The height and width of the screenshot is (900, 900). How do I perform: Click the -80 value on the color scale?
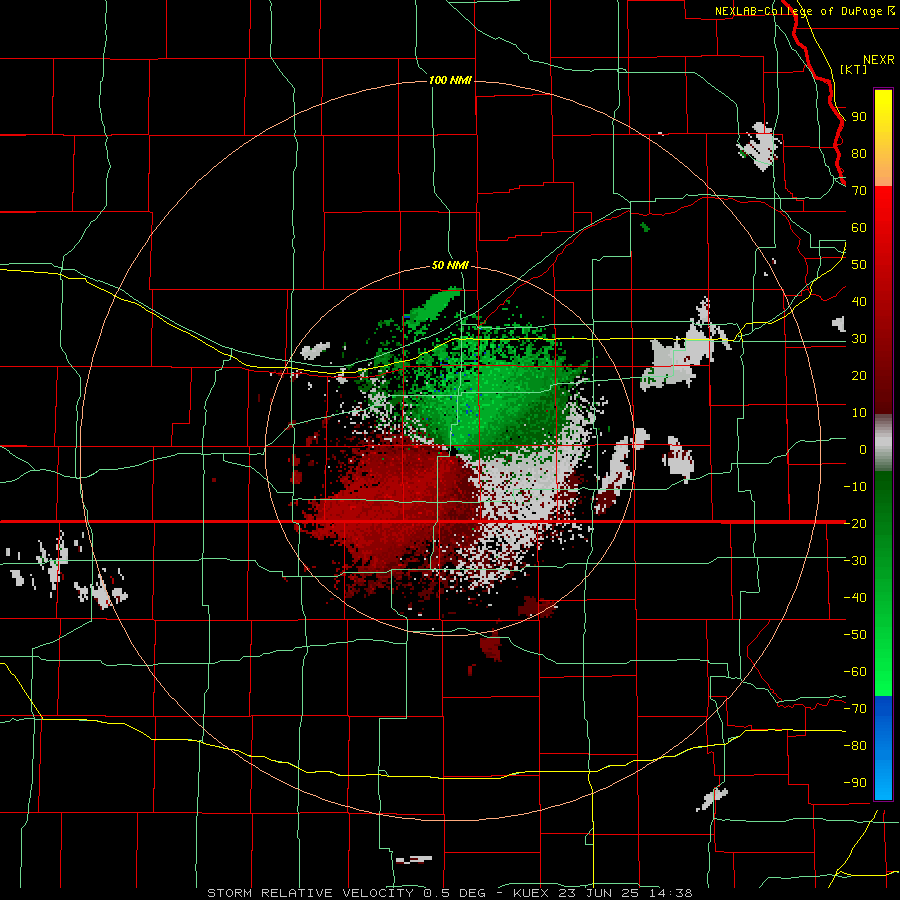(855, 746)
